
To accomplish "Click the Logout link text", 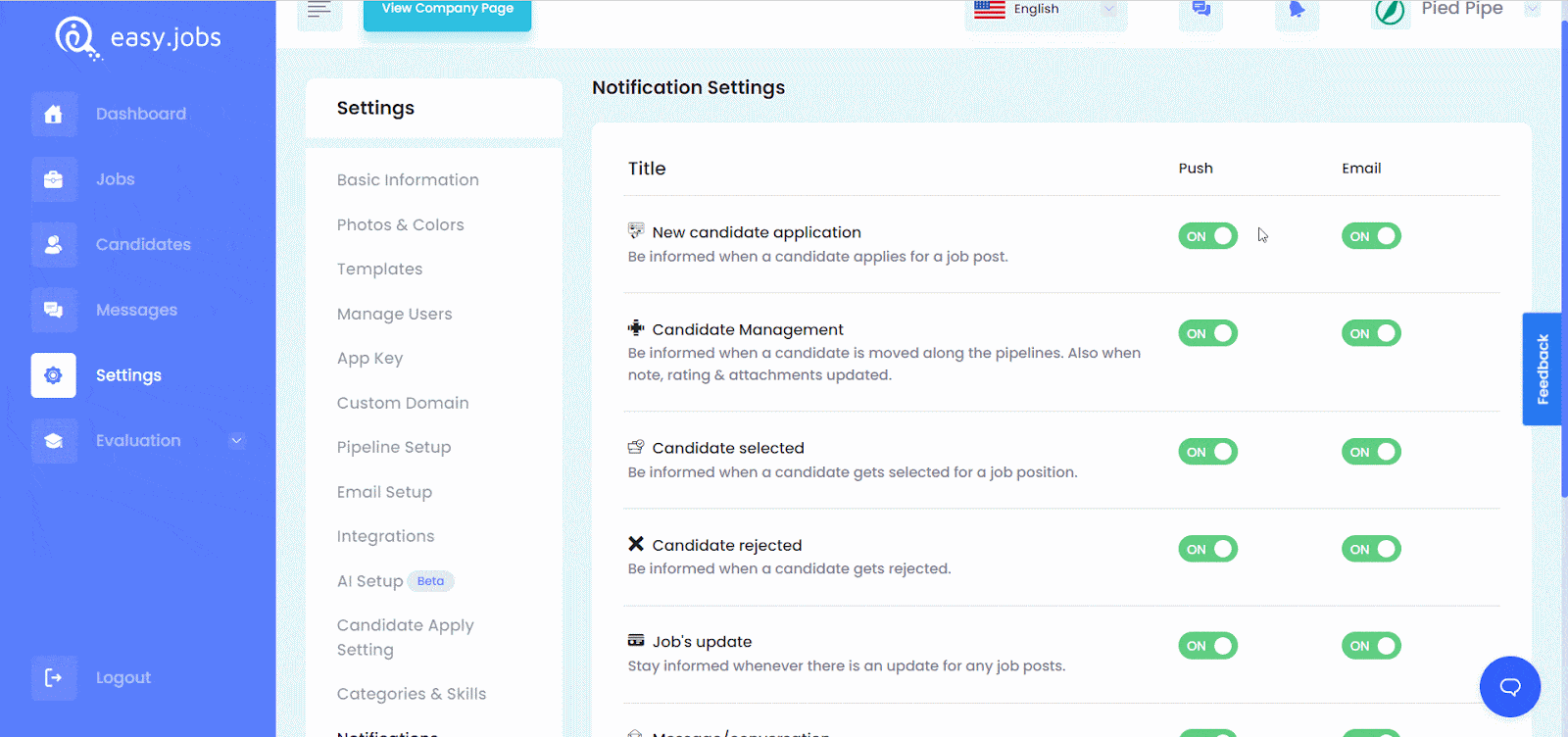I will pos(123,678).
